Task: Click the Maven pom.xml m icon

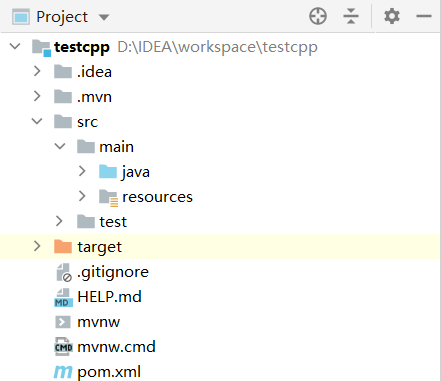Action: [63, 372]
